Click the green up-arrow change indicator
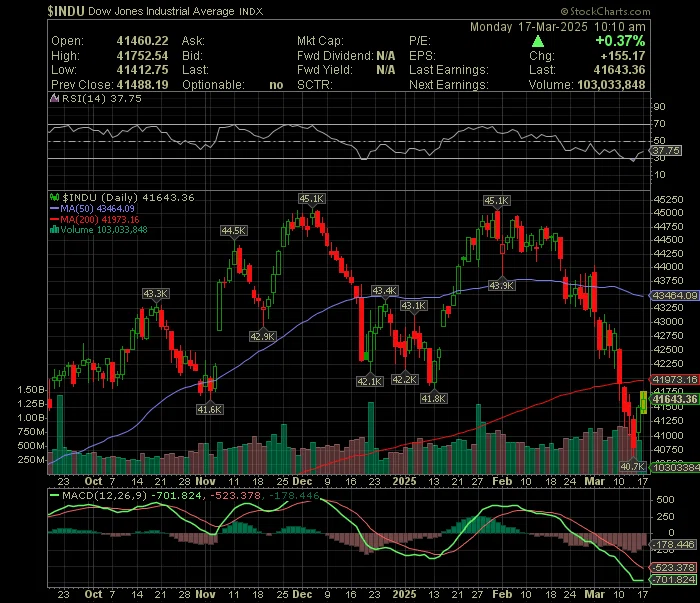The image size is (700, 603). pyautogui.click(x=538, y=42)
